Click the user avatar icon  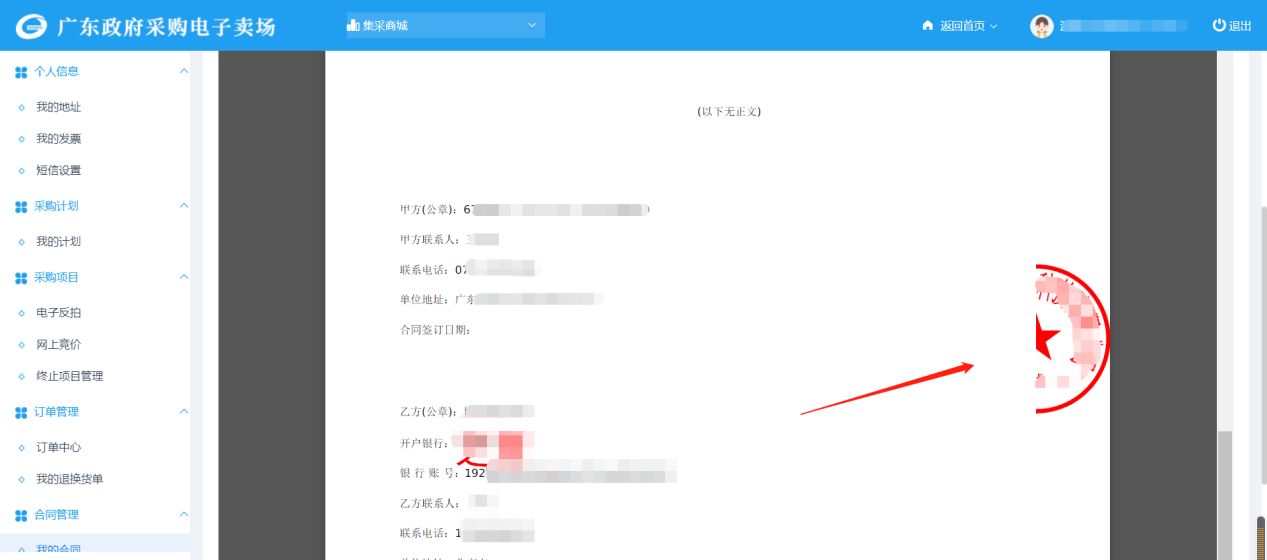(1042, 26)
